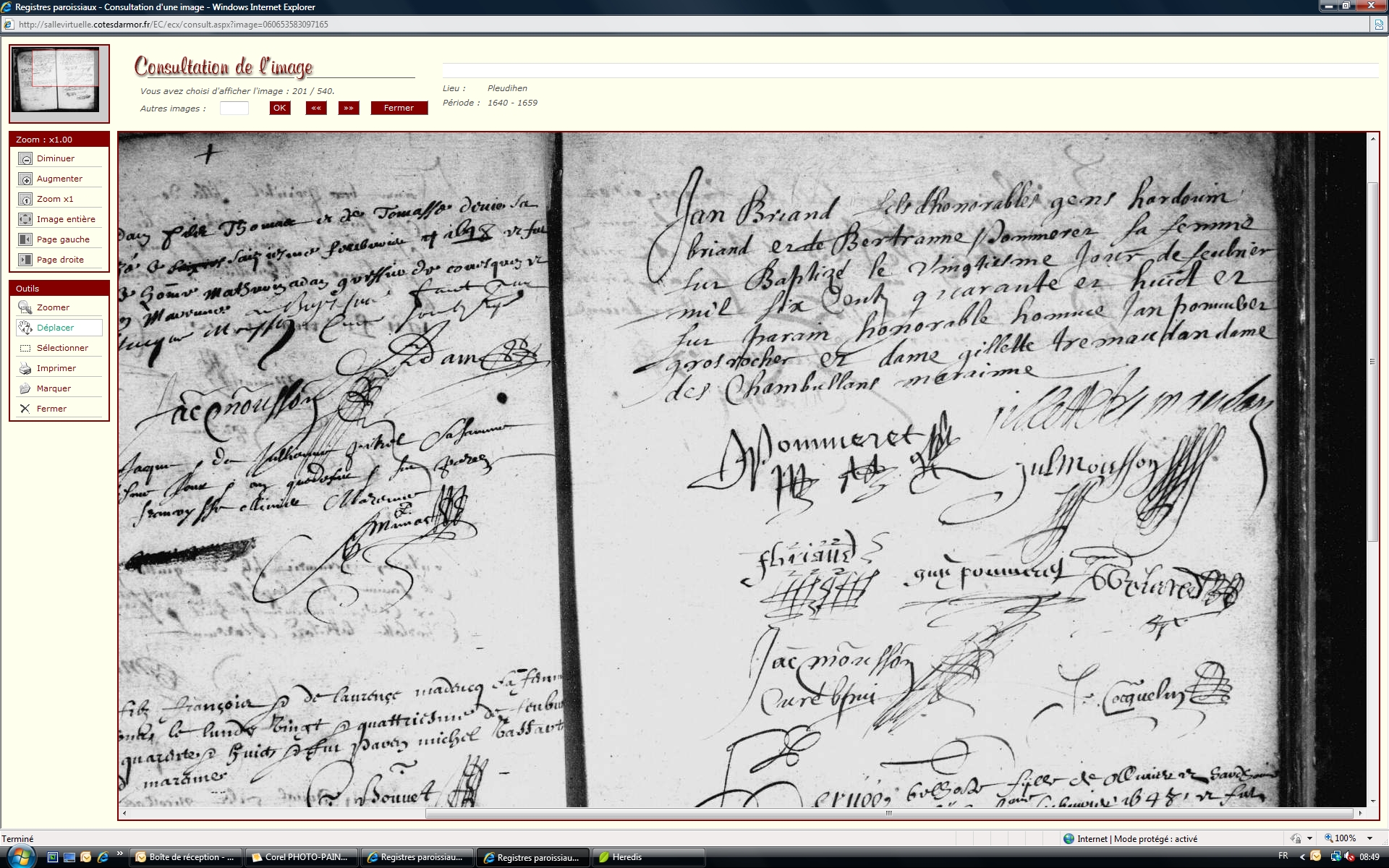Switch to Heredis in the taskbar
Viewport: 1389px width, 868px height.
pos(626,857)
